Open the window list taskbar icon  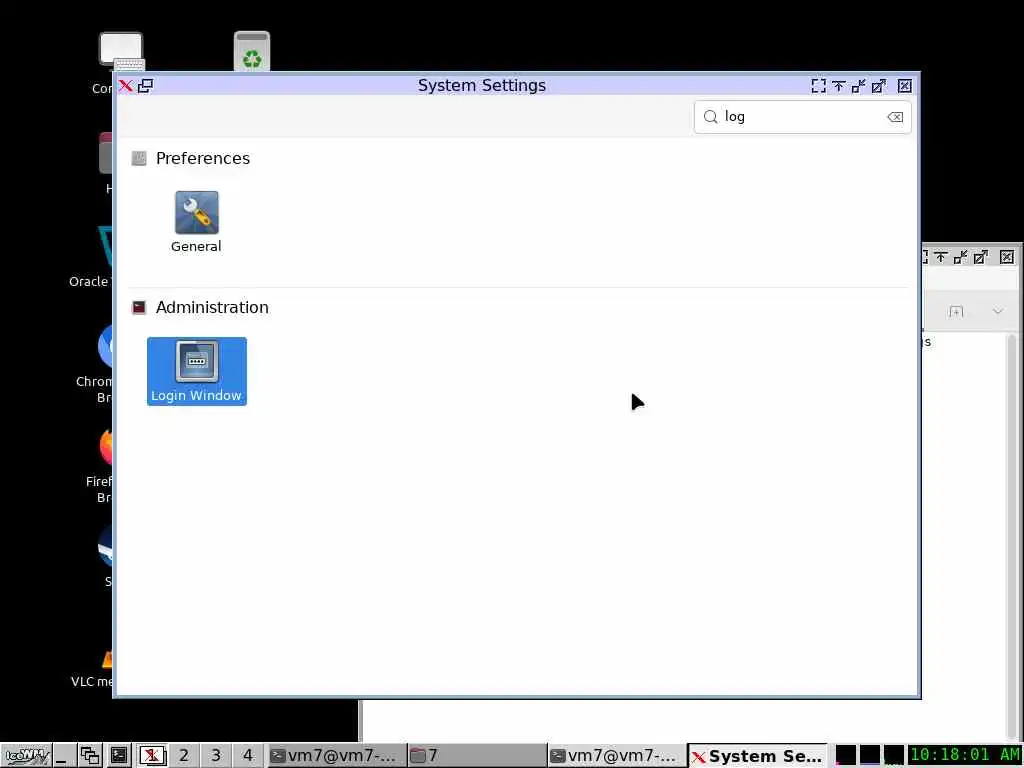[90, 756]
